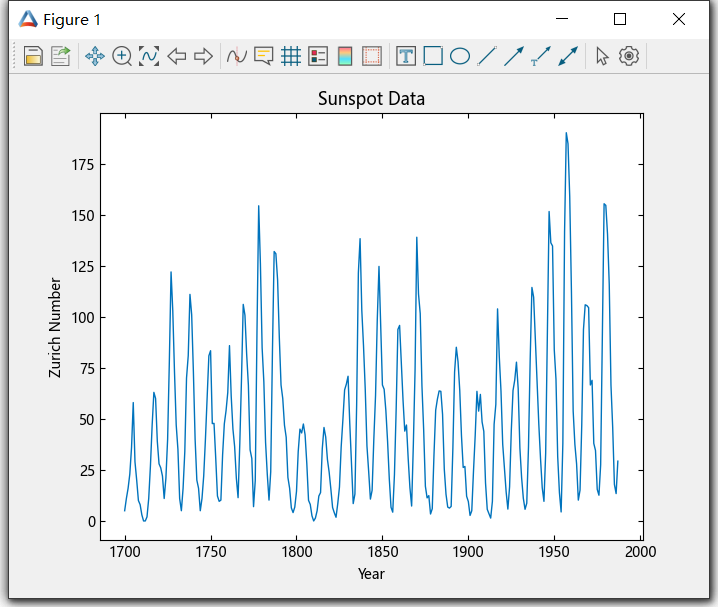Click the save figure icon
The width and height of the screenshot is (718, 607).
33,56
